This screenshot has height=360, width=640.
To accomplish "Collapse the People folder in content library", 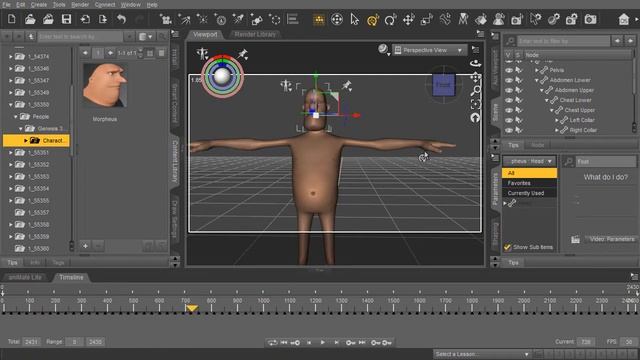I will 16,117.
